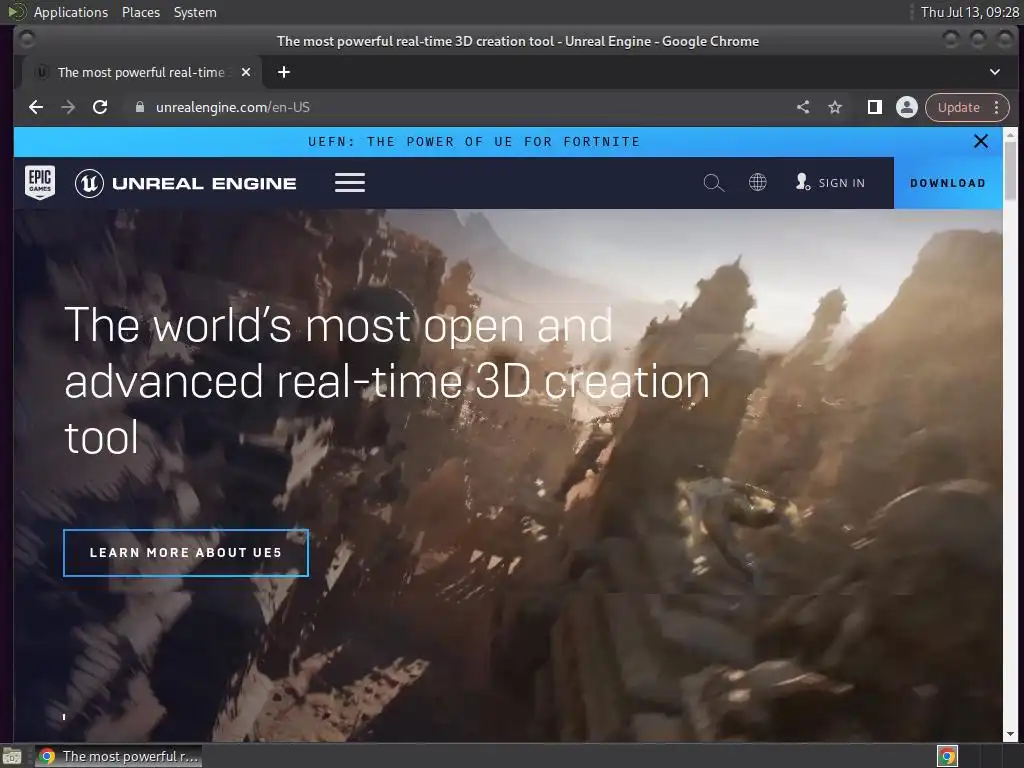
Task: Open the site search magnifier
Action: click(x=714, y=183)
